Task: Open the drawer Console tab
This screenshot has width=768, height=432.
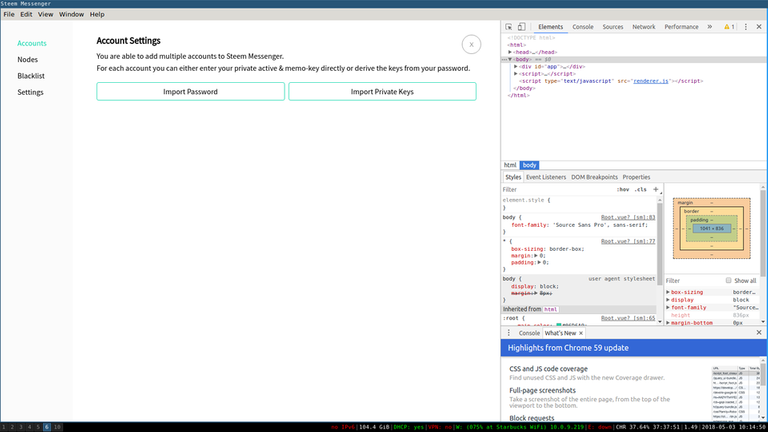Action: tap(529, 333)
